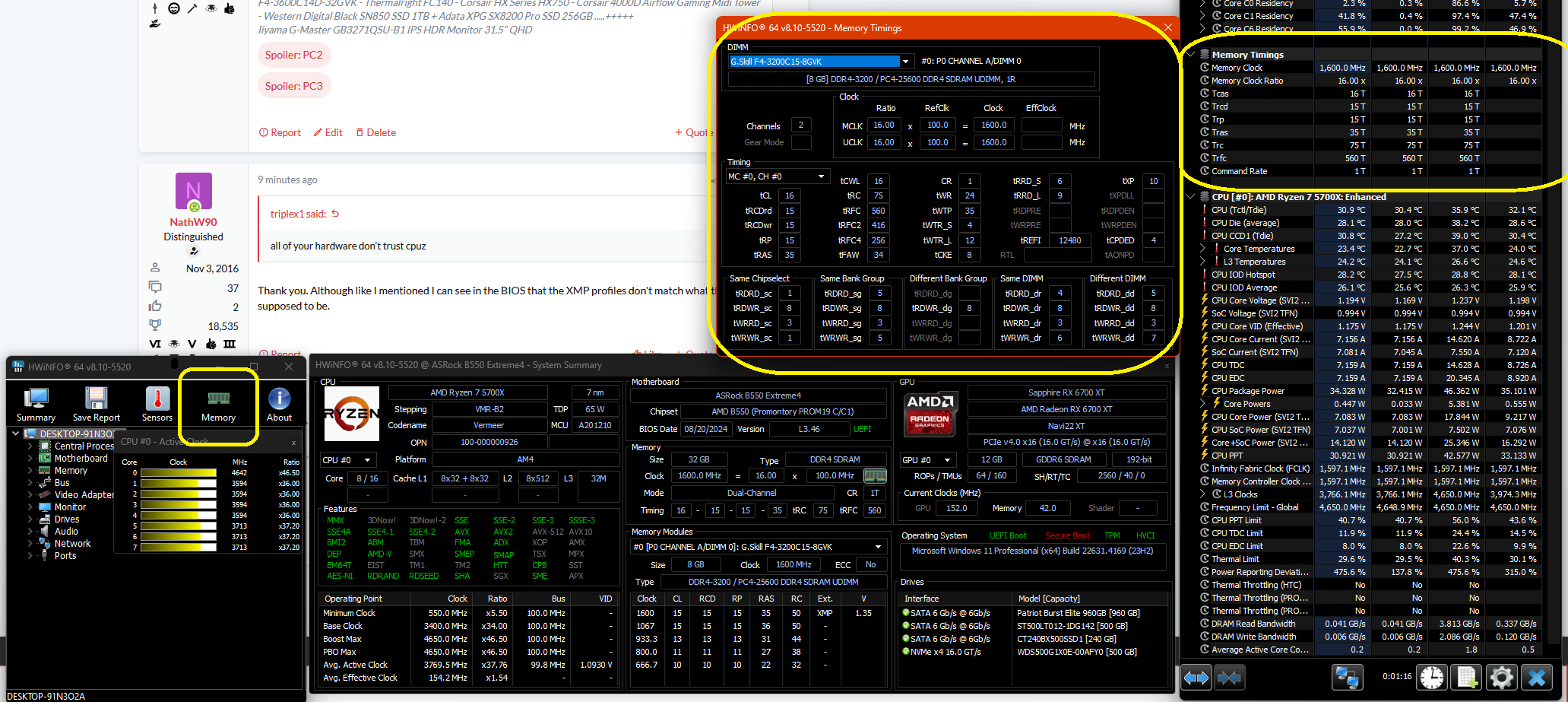Expand the Core Powers sensor row

(1202, 404)
